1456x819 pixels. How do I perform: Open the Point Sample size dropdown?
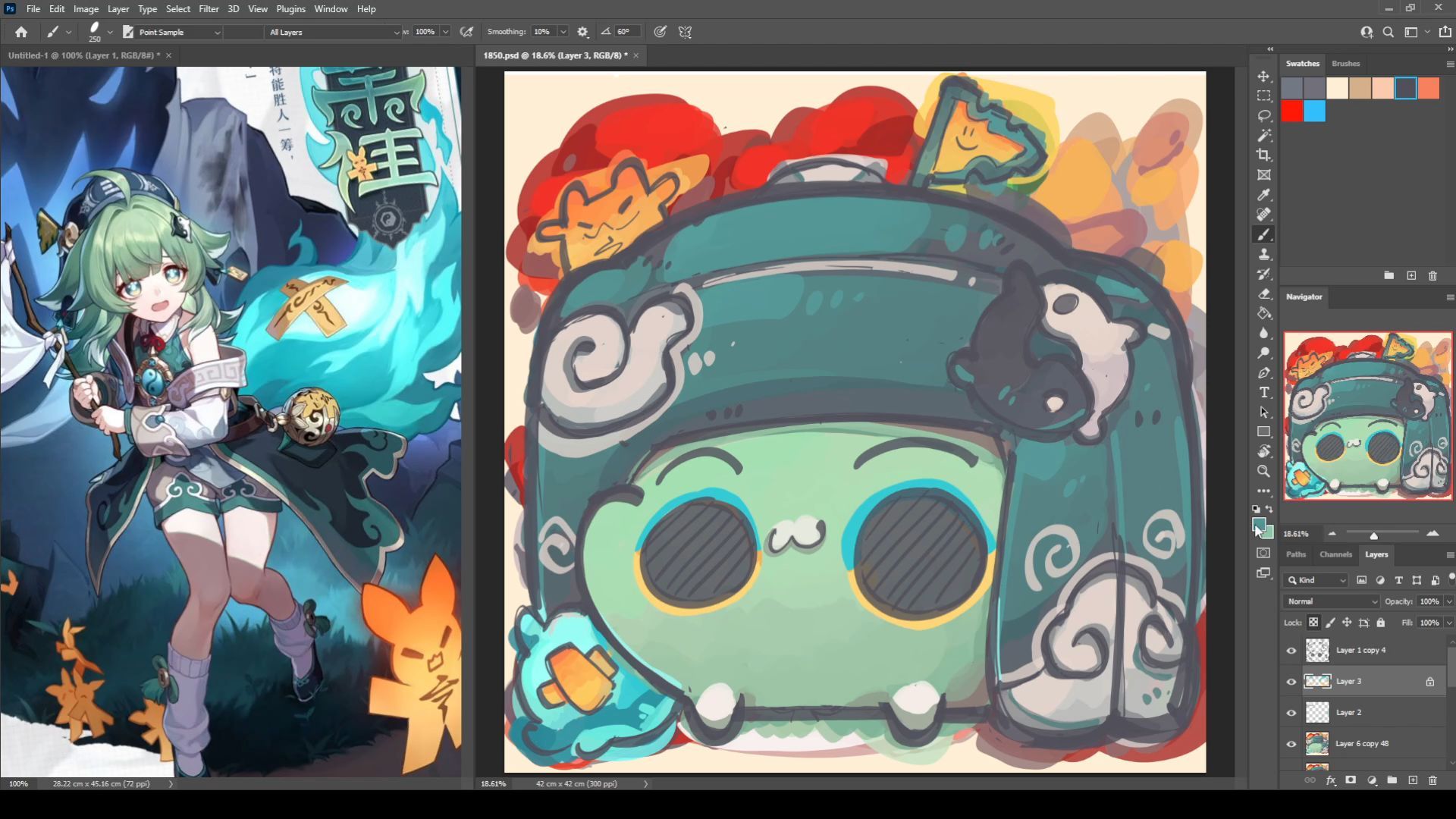180,32
